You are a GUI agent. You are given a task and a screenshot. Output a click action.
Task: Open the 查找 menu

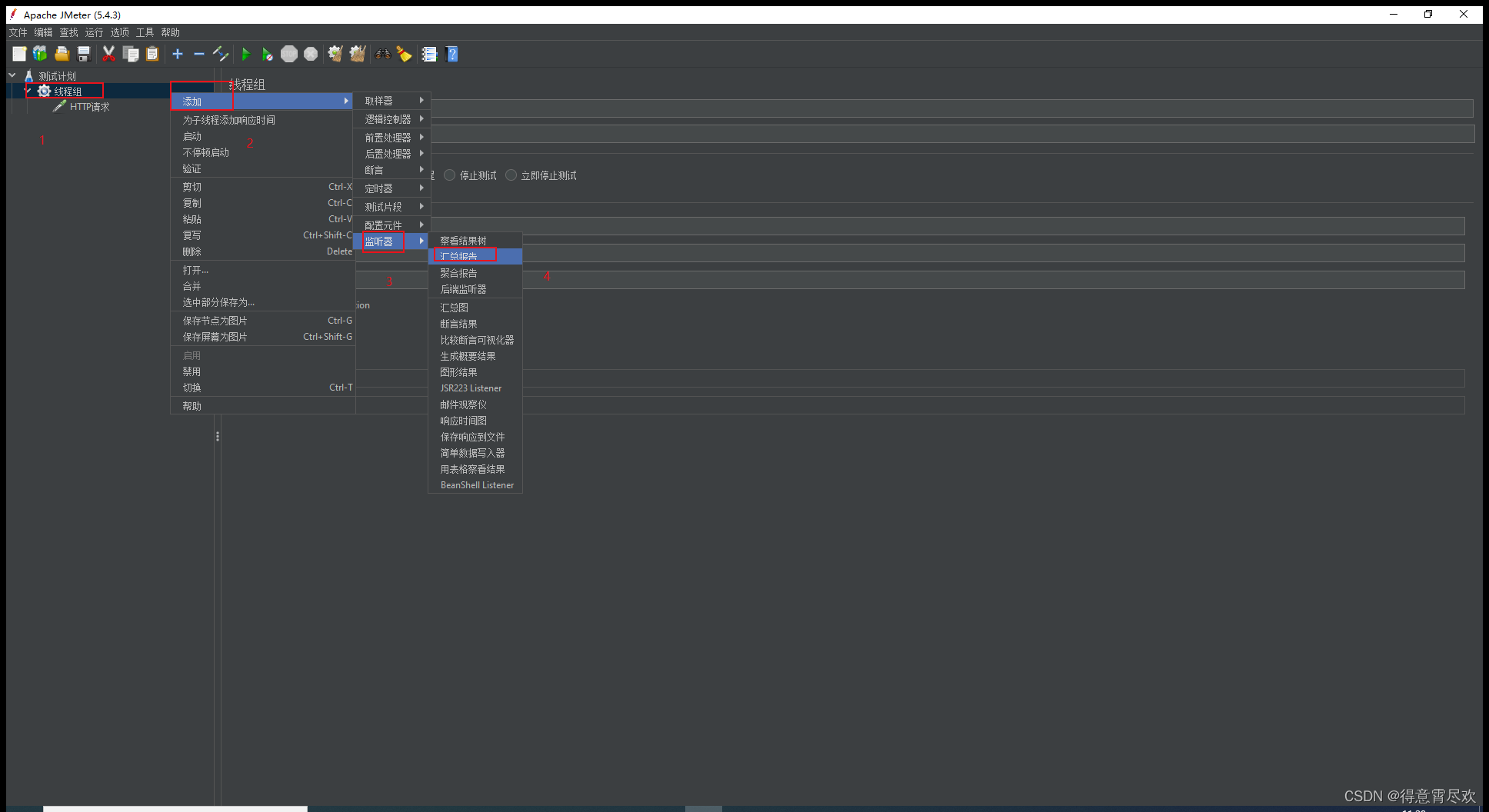click(x=68, y=32)
